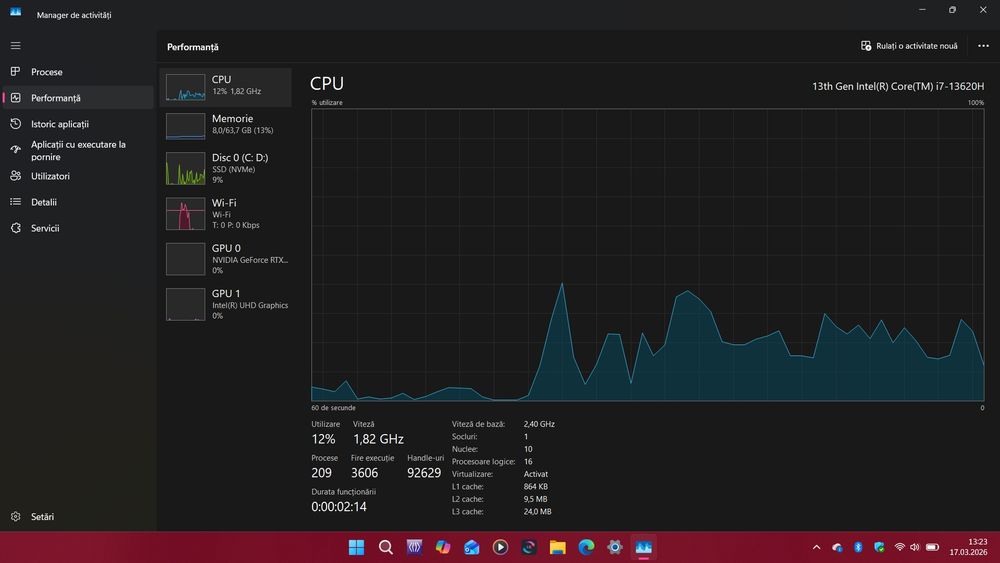Click the Virtualizare value Activat
Image resolution: width=1000 pixels, height=563 pixels.
[x=536, y=474]
